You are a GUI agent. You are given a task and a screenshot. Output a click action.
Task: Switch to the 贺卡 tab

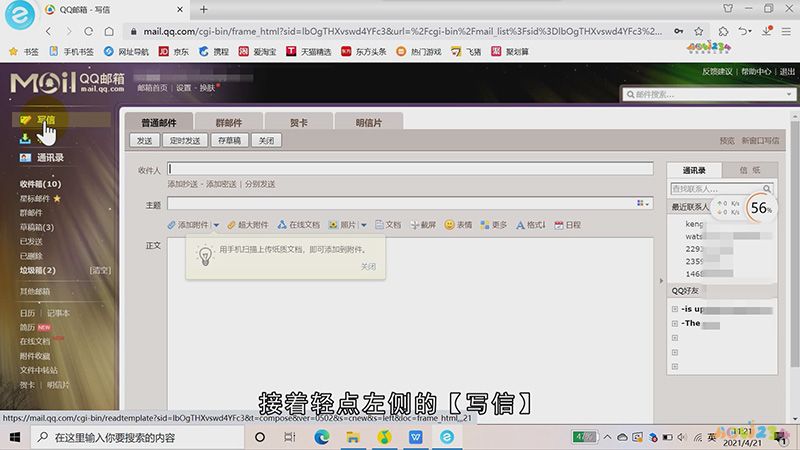point(298,122)
